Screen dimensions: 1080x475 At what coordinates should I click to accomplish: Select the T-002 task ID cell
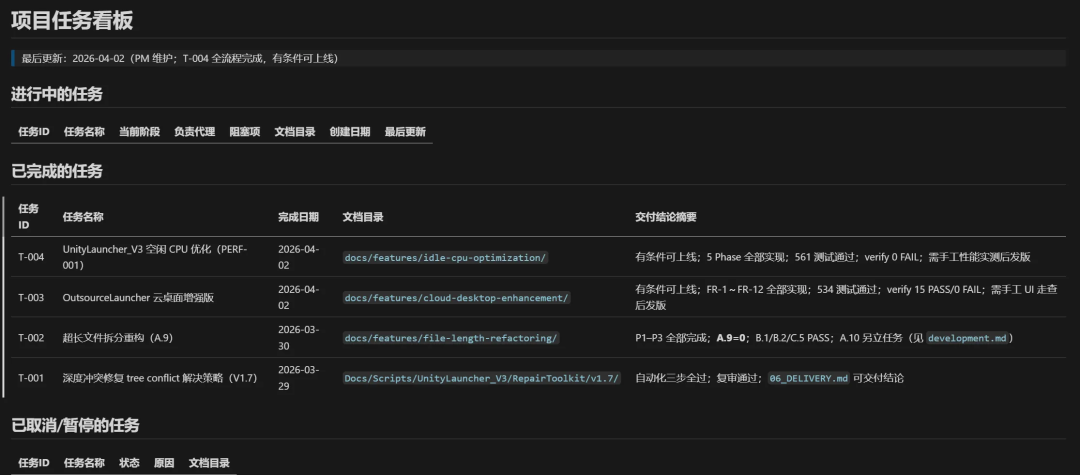tap(31, 338)
